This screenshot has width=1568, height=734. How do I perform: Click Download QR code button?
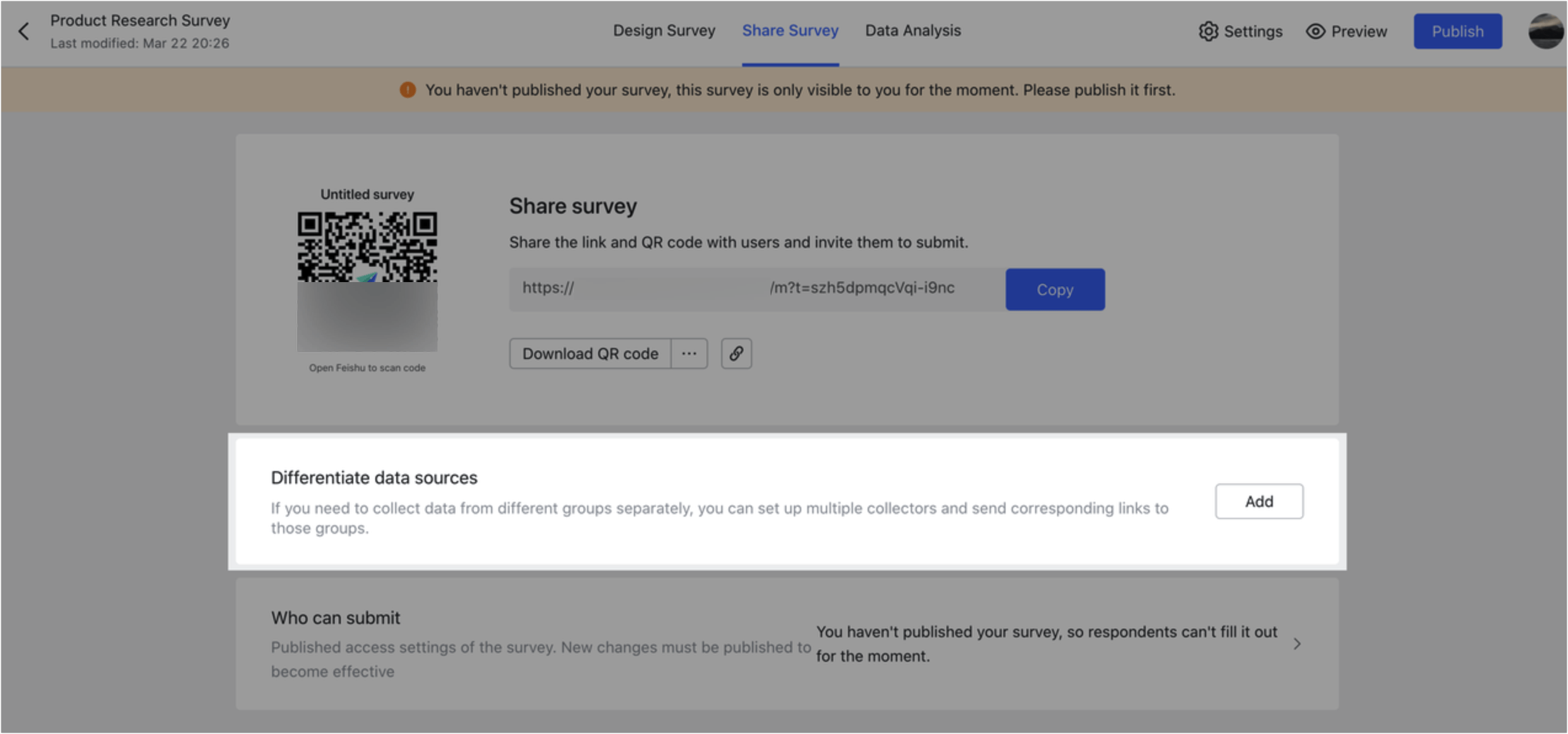590,353
